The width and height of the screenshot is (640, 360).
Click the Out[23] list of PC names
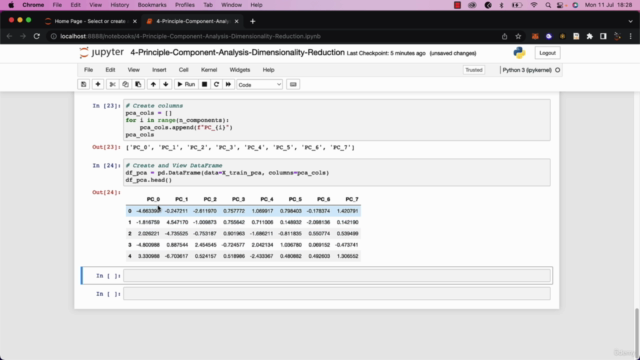coord(240,147)
